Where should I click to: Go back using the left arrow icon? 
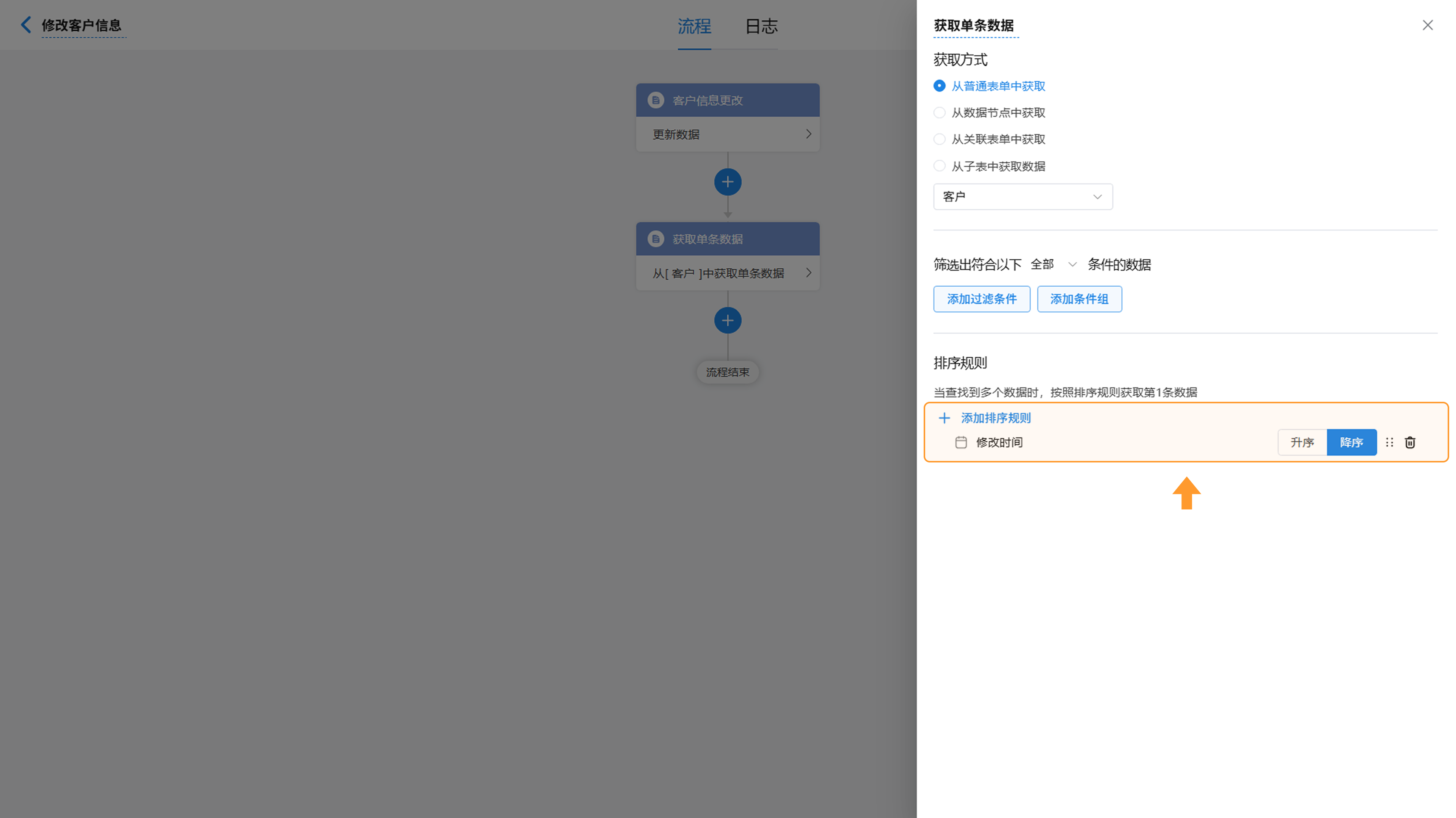tap(25, 25)
